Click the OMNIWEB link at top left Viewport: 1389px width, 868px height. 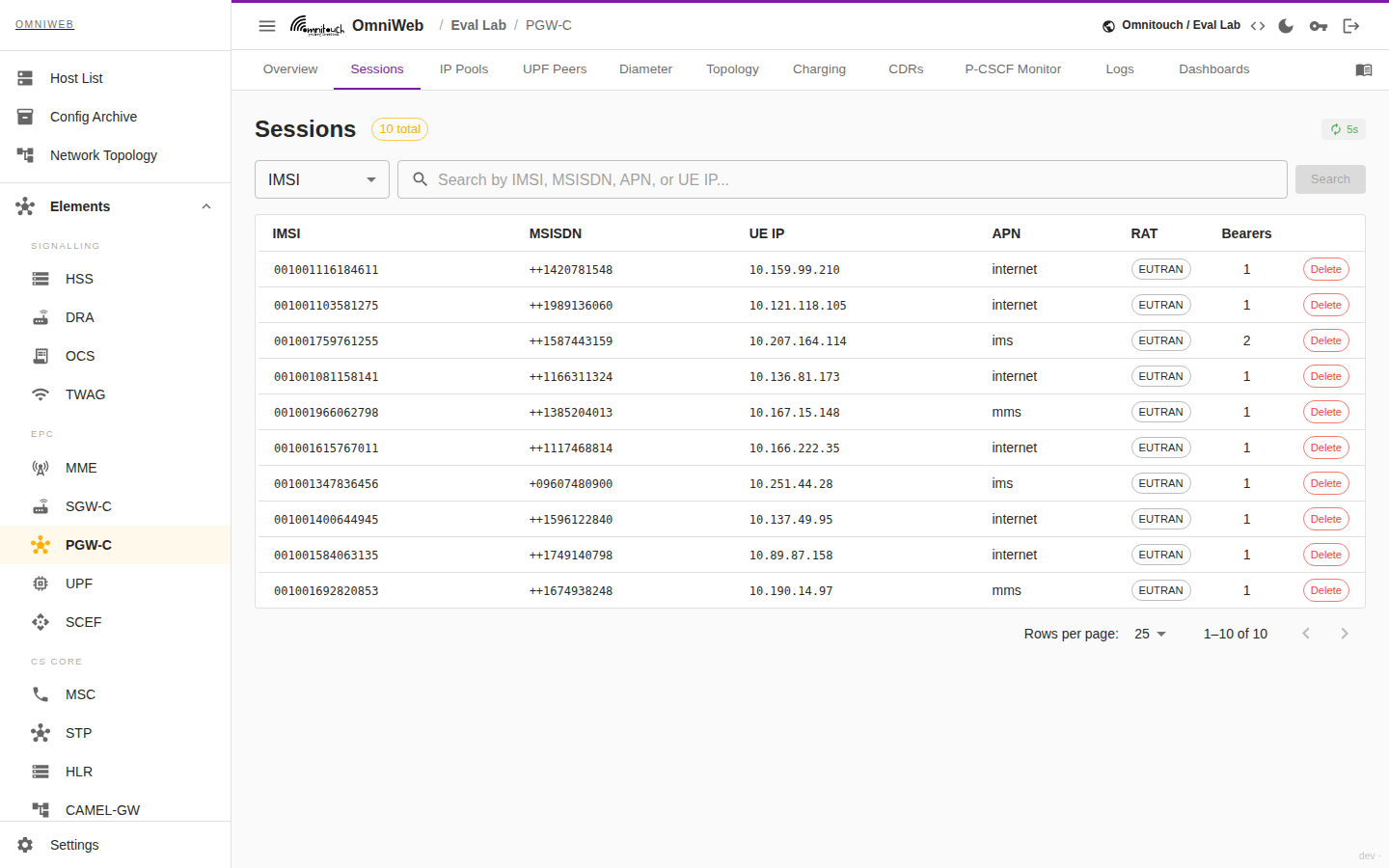coord(44,24)
